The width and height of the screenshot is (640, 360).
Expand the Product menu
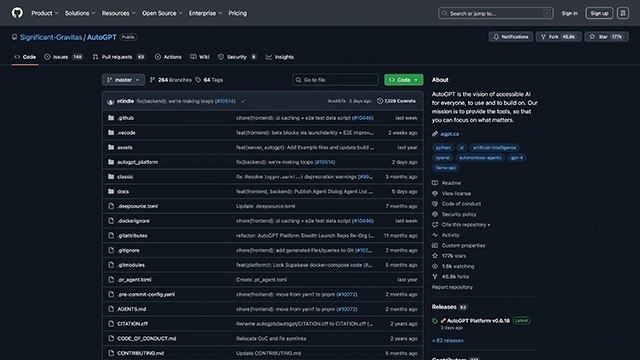[45, 13]
